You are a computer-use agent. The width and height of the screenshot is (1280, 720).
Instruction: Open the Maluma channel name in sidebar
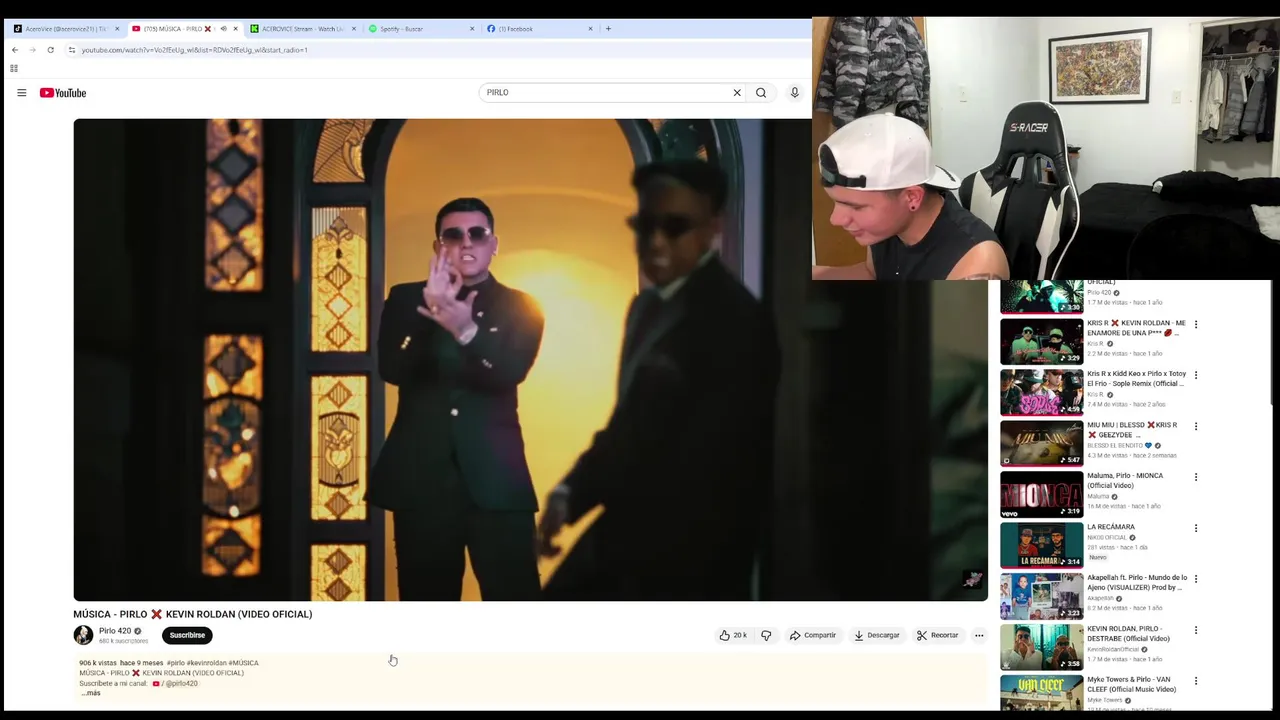coord(1098,496)
